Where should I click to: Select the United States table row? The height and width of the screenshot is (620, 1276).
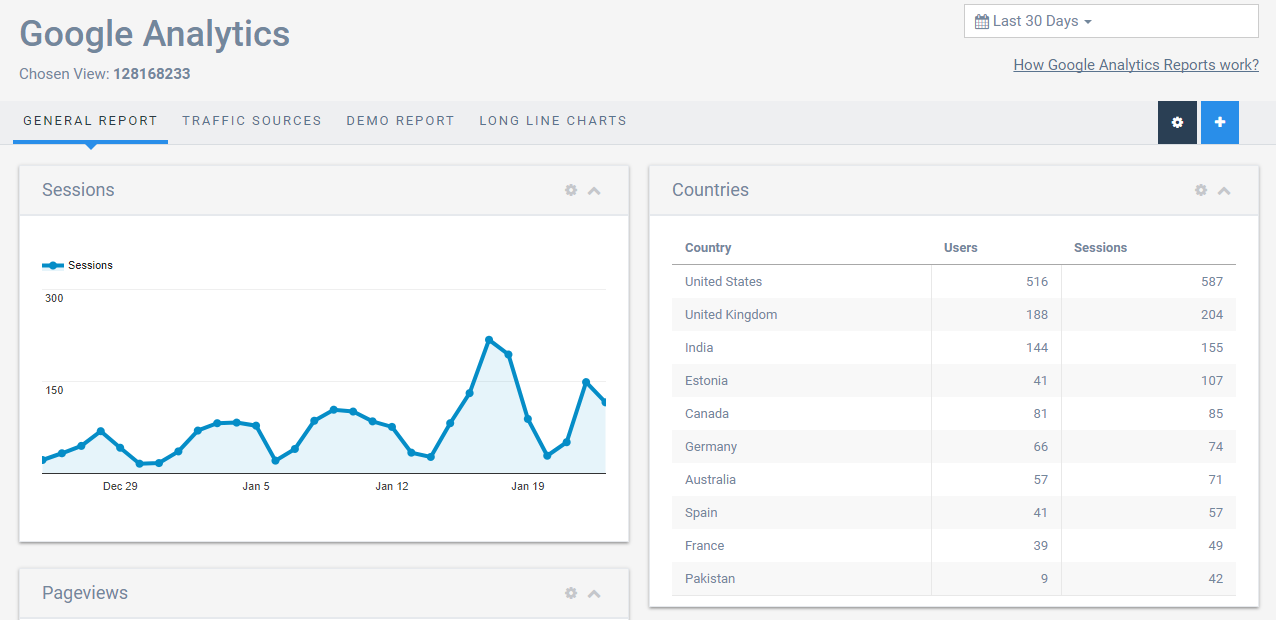click(953, 282)
